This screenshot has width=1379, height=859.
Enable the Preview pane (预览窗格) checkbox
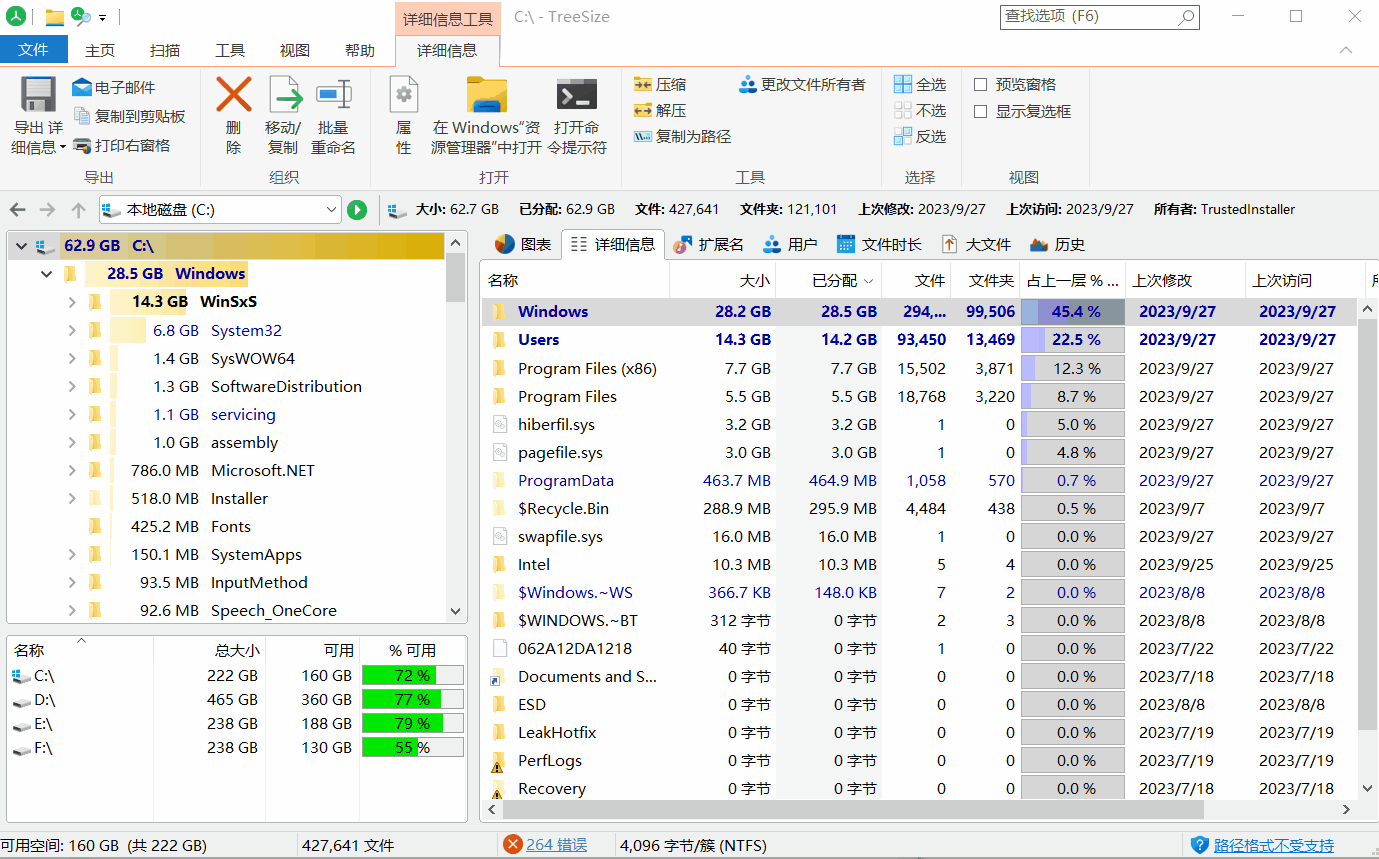point(981,85)
